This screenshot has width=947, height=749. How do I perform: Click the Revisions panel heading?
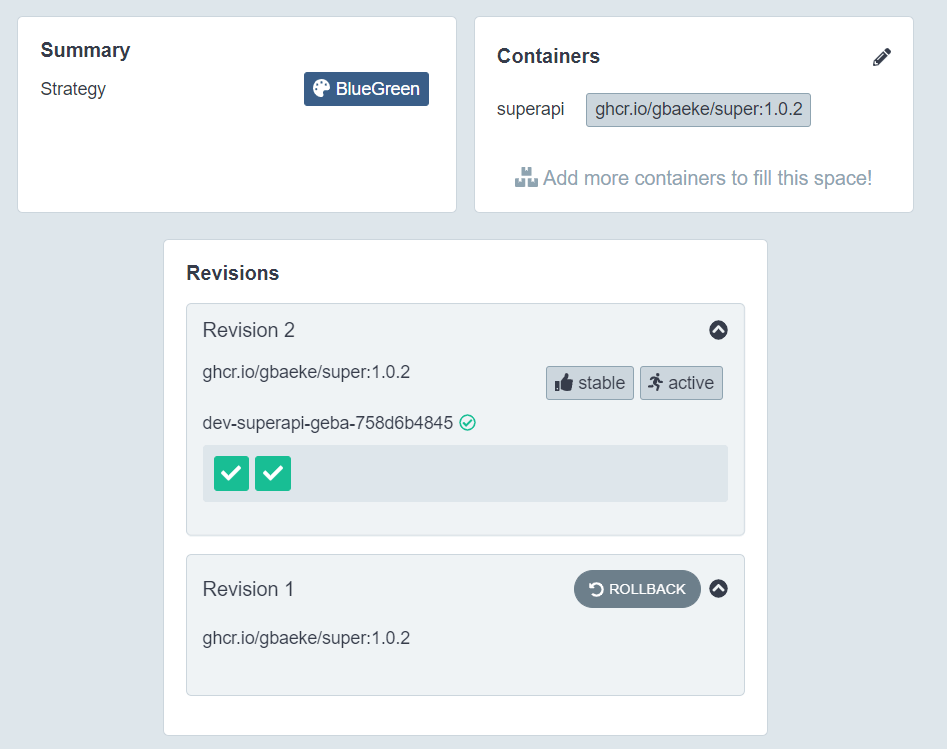tap(233, 273)
